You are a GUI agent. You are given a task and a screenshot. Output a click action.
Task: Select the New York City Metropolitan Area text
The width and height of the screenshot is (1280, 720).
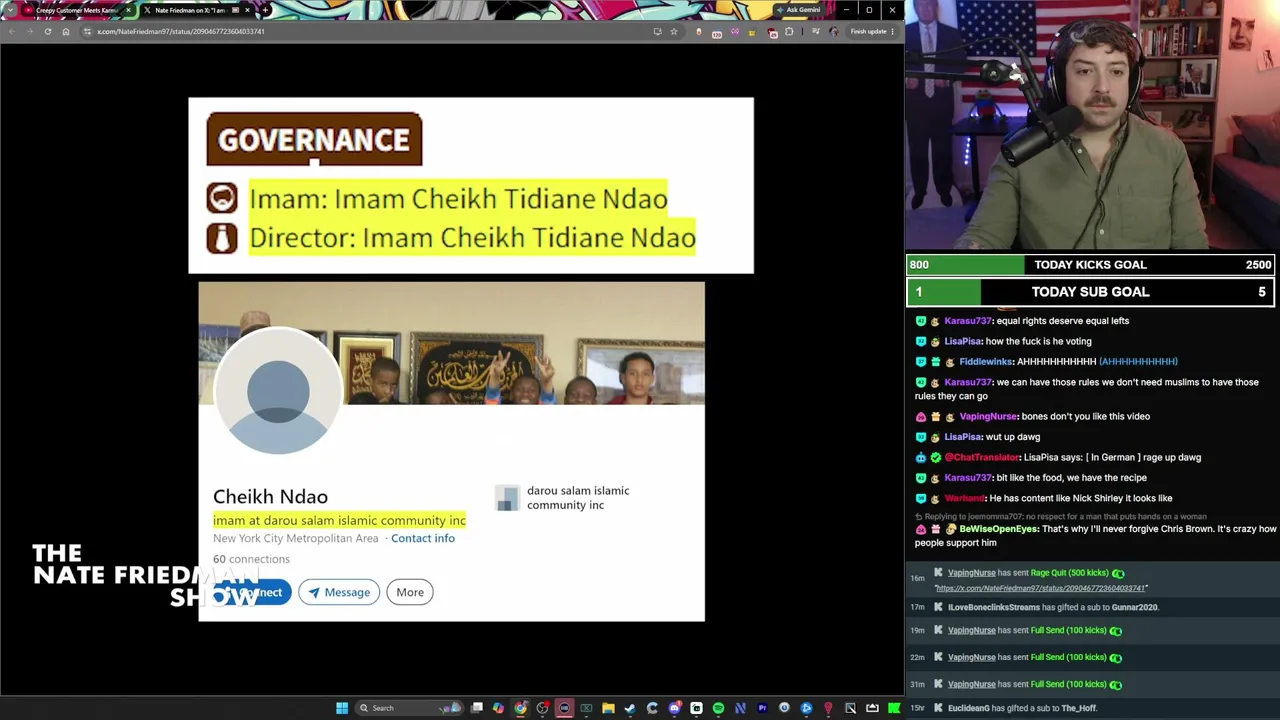click(x=296, y=538)
